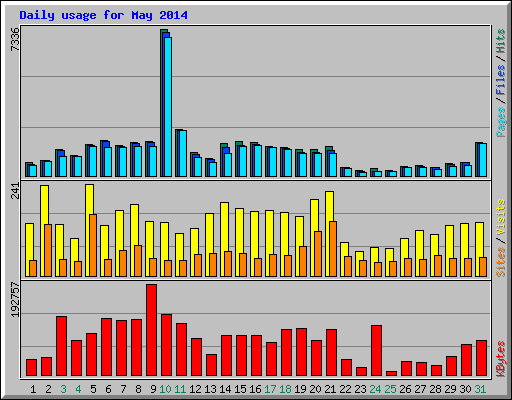Click the Hits legend label

500,41
